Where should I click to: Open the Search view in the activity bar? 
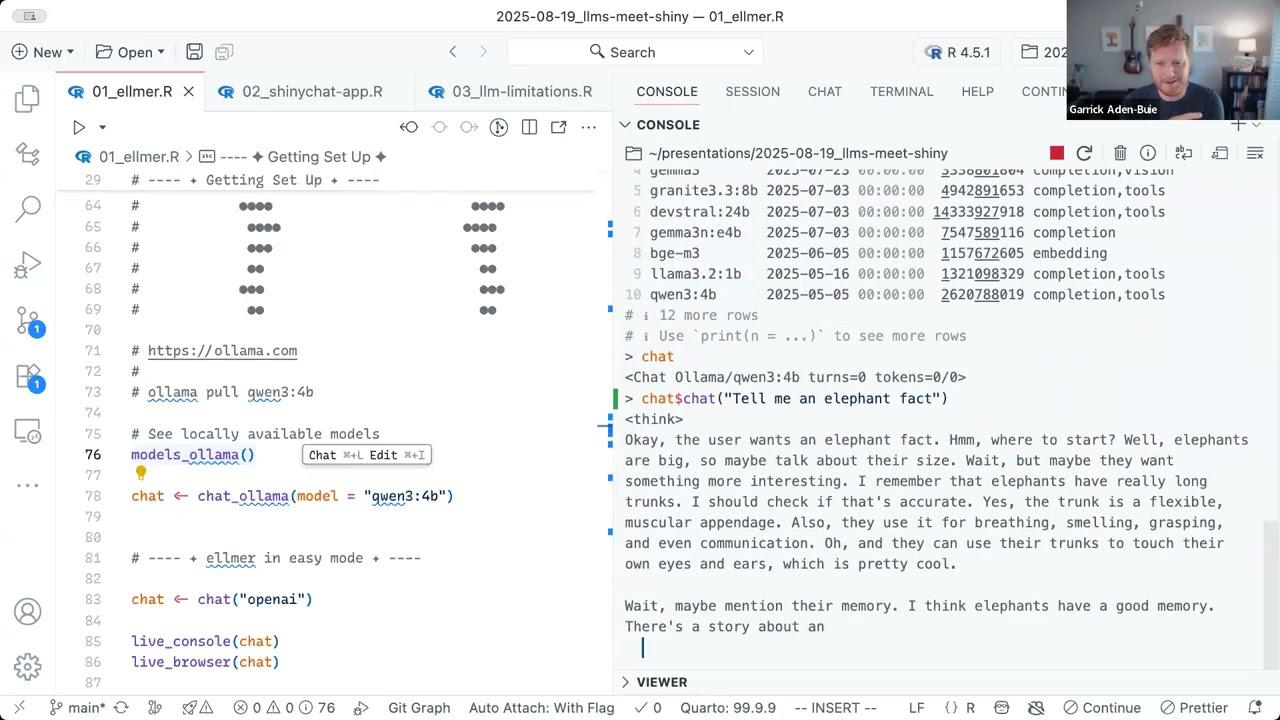point(26,207)
